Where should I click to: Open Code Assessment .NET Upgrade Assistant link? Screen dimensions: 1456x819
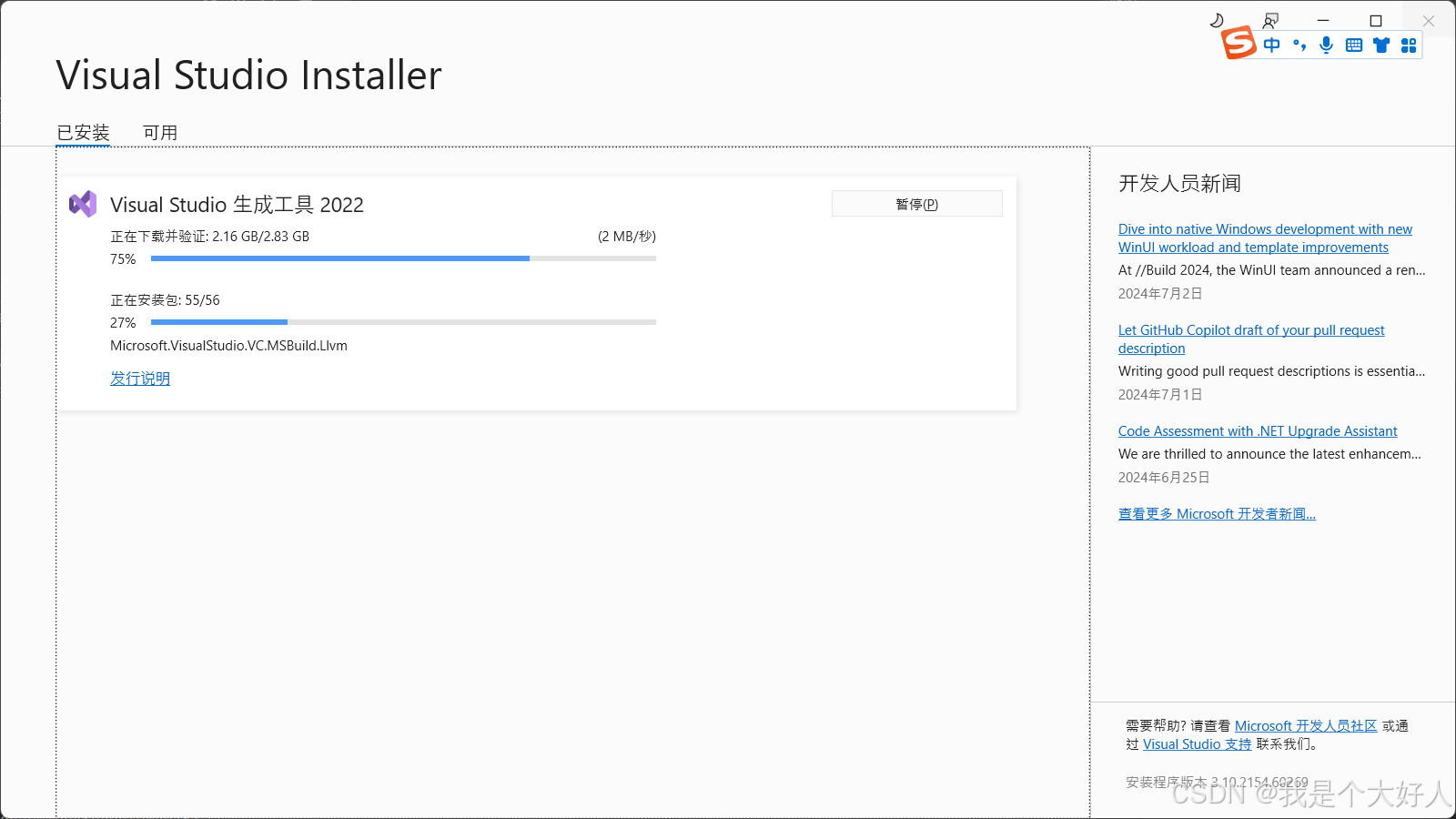click(x=1258, y=431)
